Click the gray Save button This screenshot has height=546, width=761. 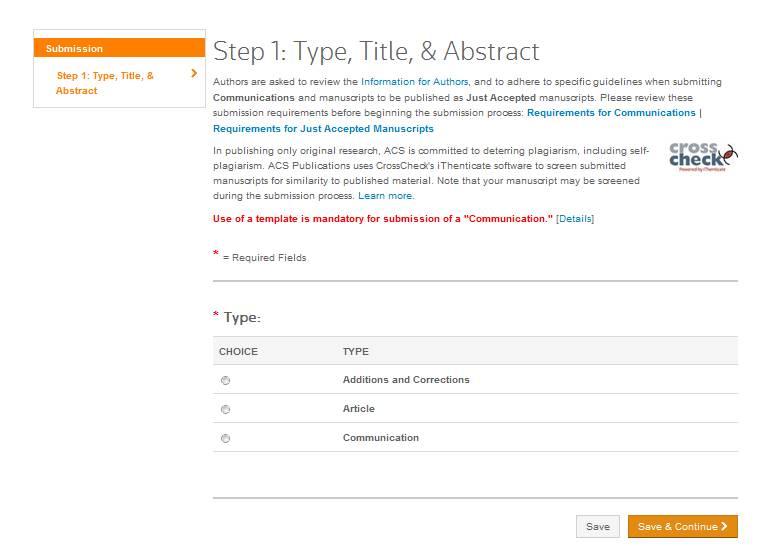tap(597, 527)
